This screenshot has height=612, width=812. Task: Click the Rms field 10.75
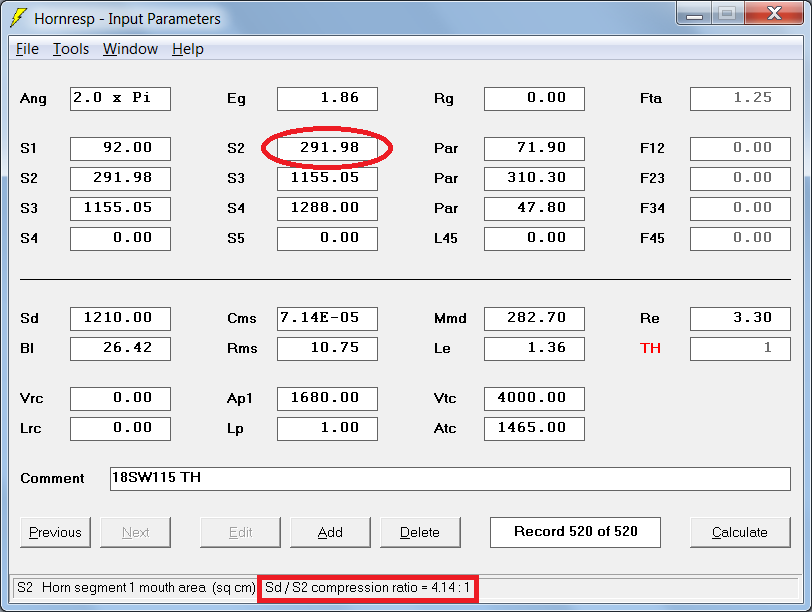pos(327,349)
